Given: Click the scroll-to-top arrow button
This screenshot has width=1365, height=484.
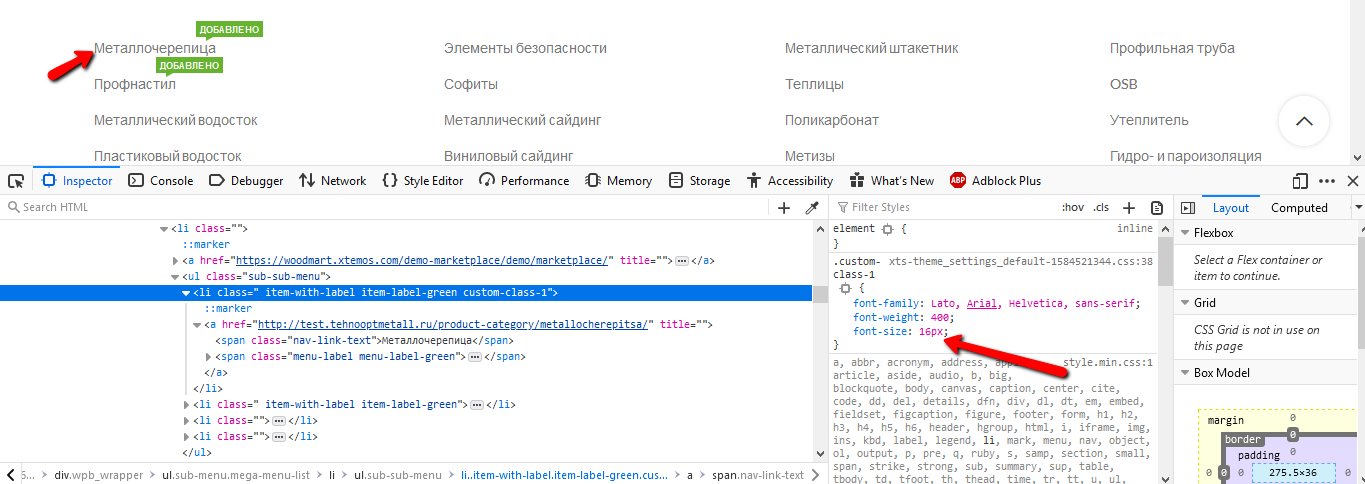Looking at the screenshot, I should coord(1304,122).
